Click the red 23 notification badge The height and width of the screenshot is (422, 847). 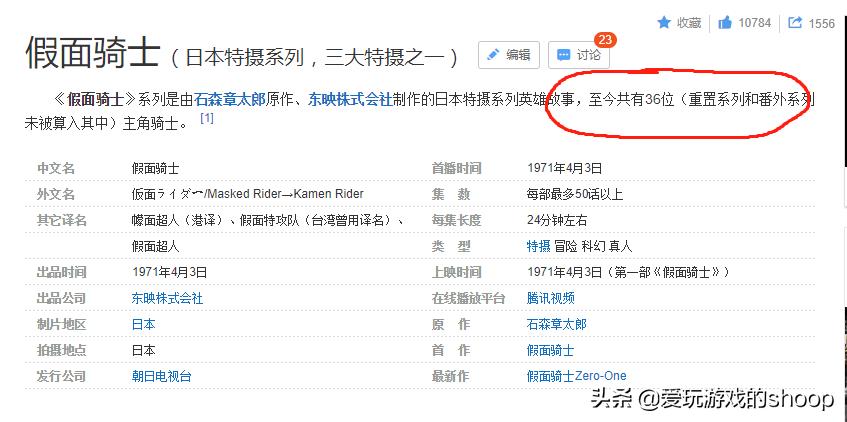pyautogui.click(x=605, y=40)
